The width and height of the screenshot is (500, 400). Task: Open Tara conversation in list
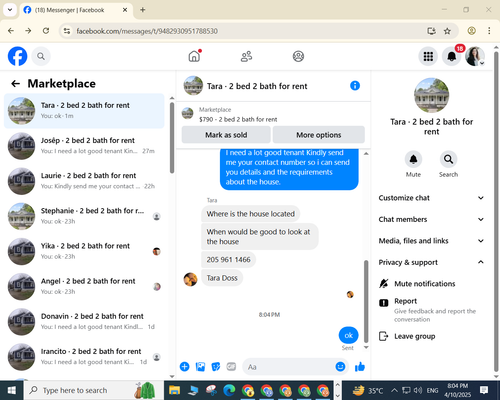point(84,110)
